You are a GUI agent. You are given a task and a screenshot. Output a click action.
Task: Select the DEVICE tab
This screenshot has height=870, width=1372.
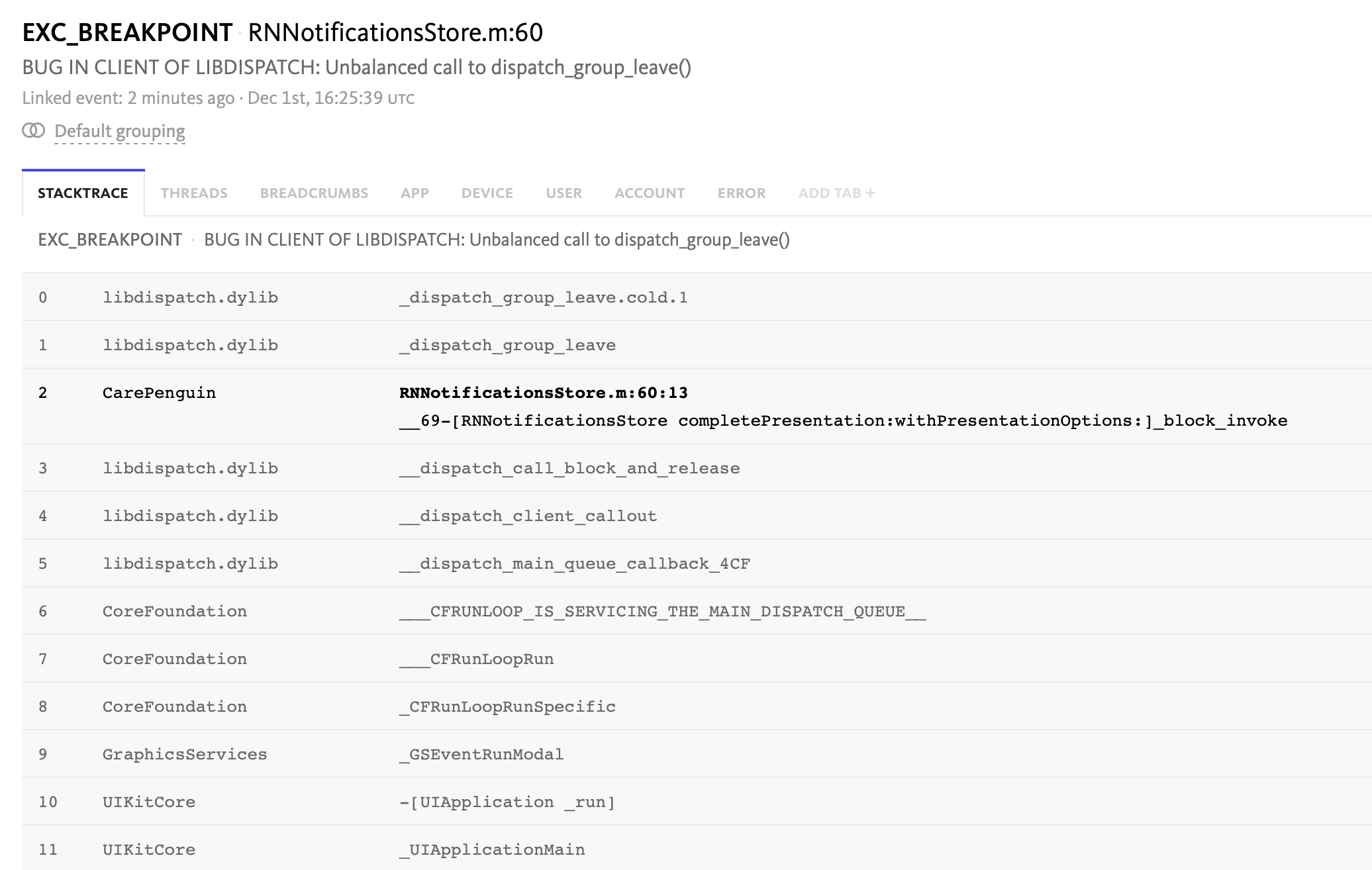coord(487,193)
